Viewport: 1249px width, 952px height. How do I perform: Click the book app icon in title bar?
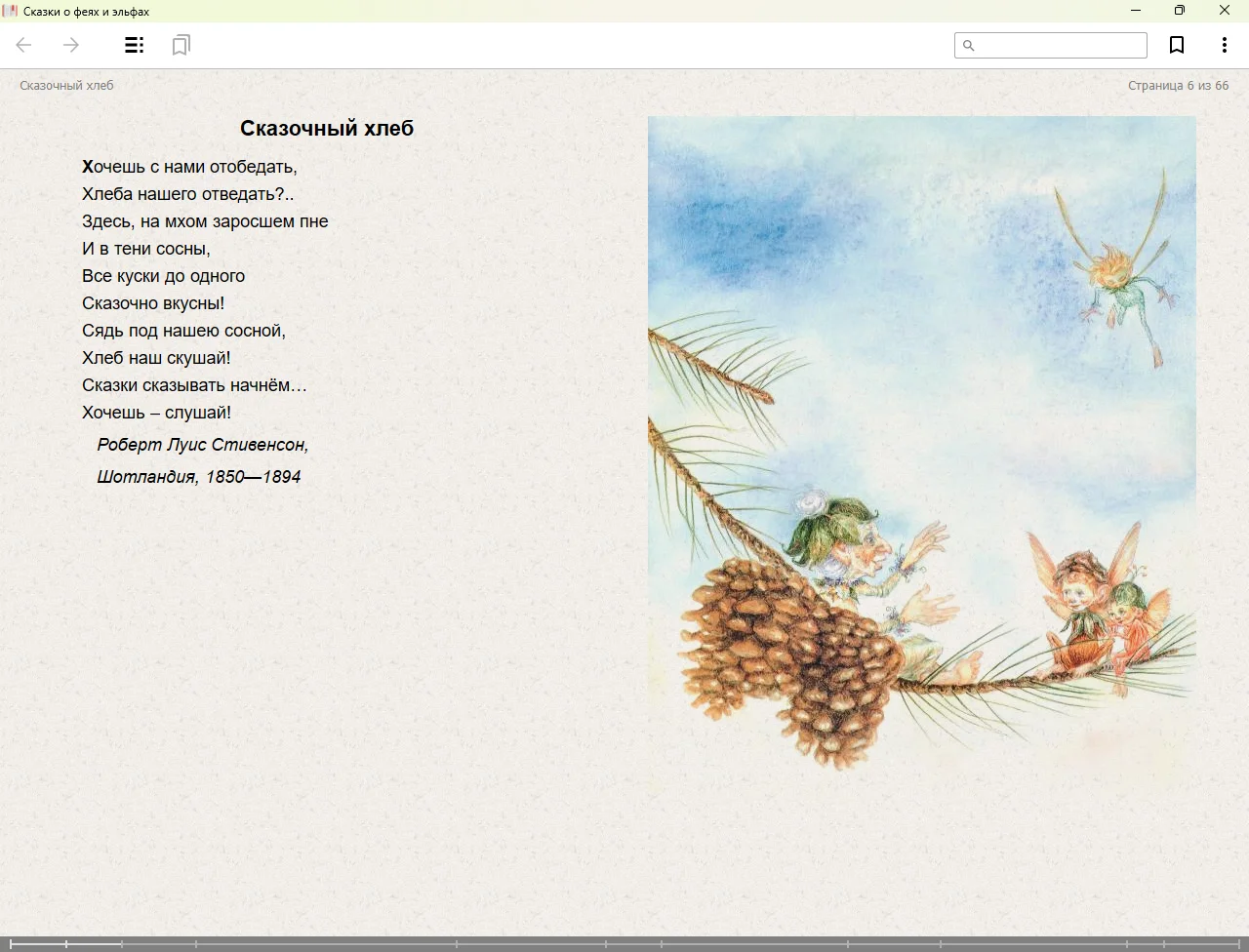tap(11, 11)
